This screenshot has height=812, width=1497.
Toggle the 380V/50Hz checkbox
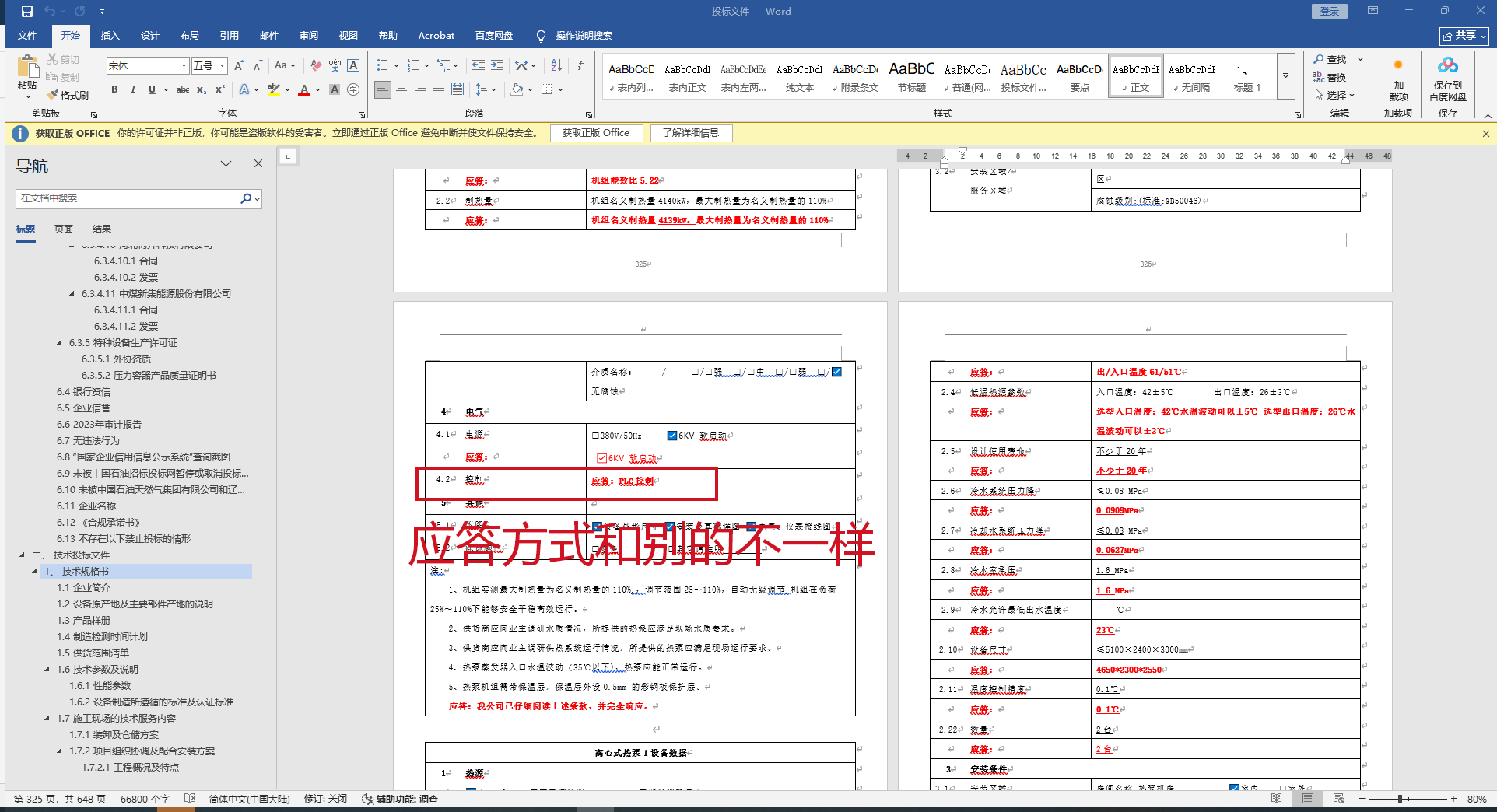click(x=596, y=436)
